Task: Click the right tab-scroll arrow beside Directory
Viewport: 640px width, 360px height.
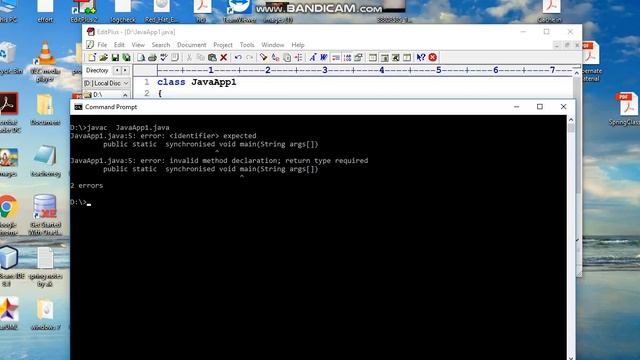Action: (125, 71)
